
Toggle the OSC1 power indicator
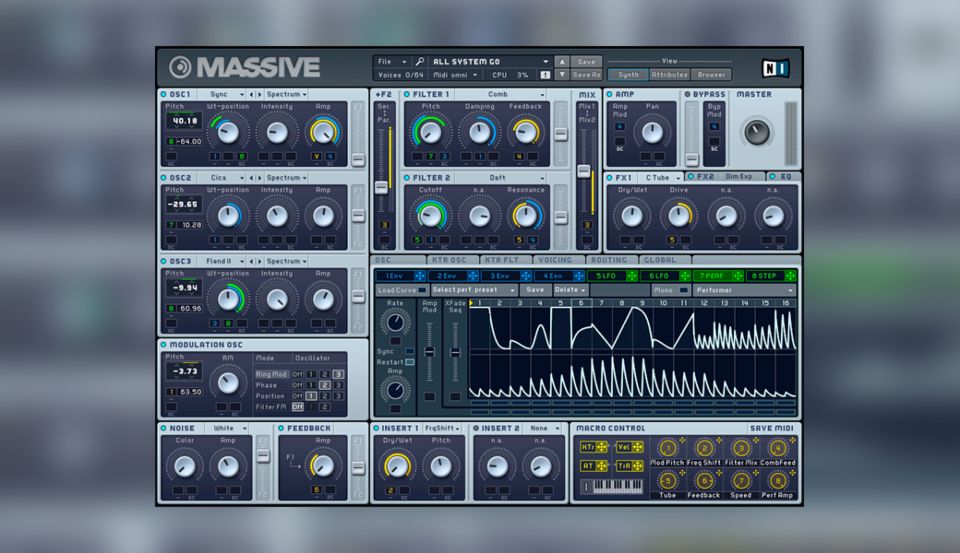tap(163, 94)
